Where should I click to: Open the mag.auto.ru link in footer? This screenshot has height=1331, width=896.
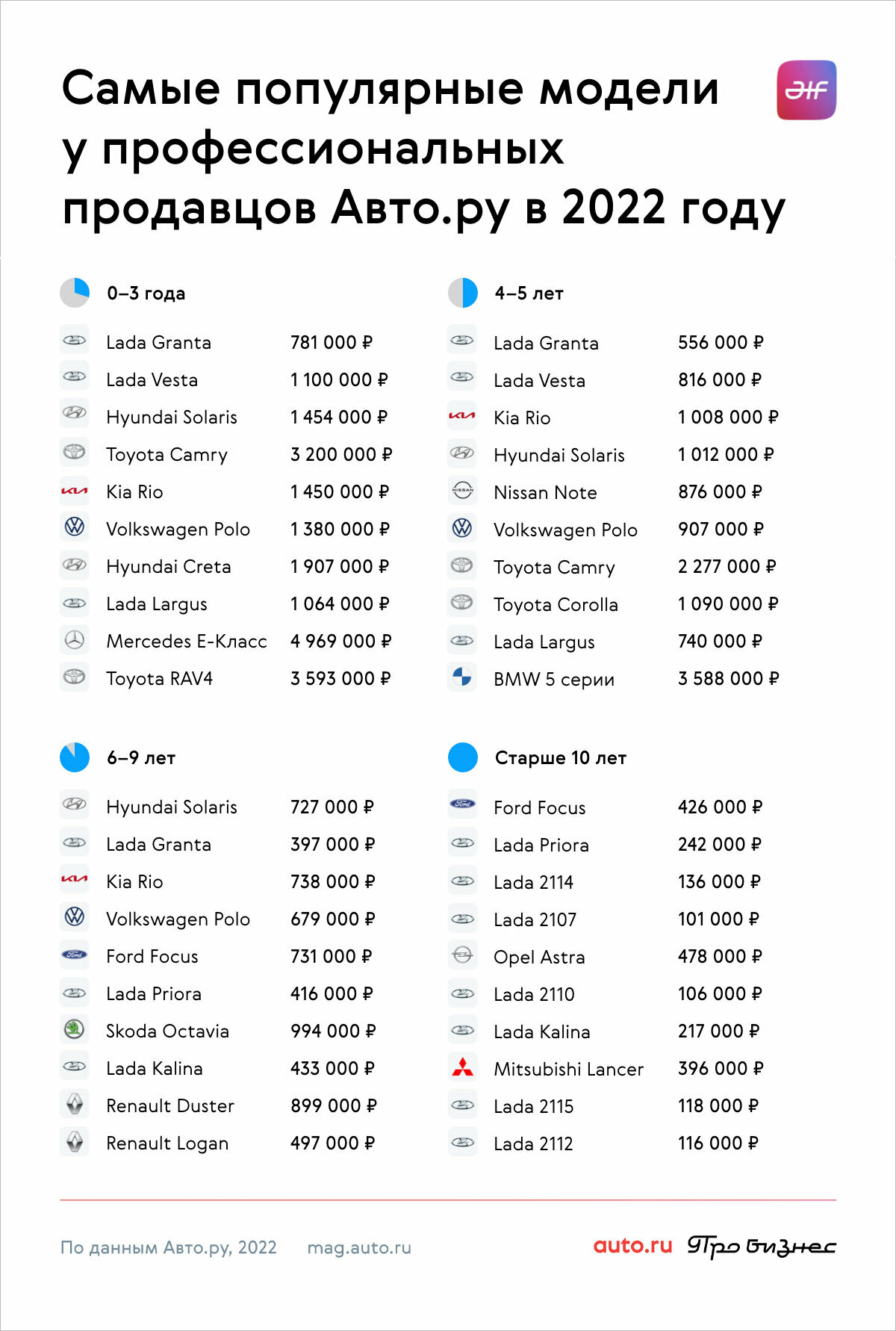tap(359, 1248)
